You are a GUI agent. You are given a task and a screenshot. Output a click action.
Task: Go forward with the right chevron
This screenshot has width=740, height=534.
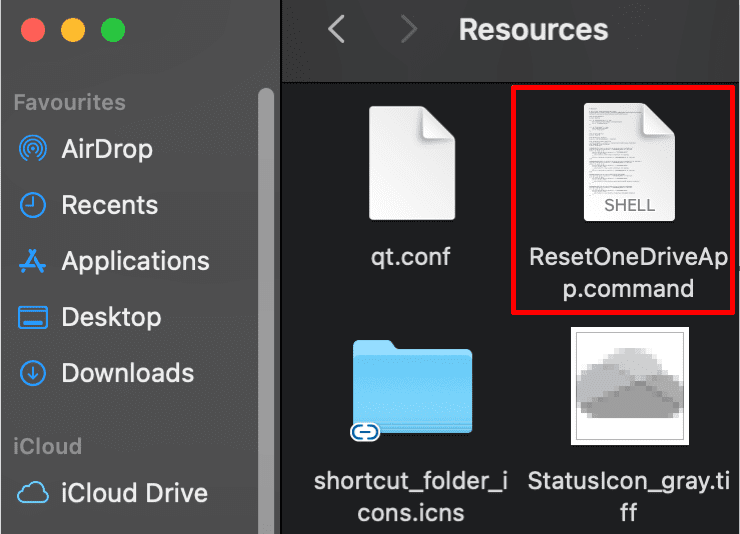408,30
